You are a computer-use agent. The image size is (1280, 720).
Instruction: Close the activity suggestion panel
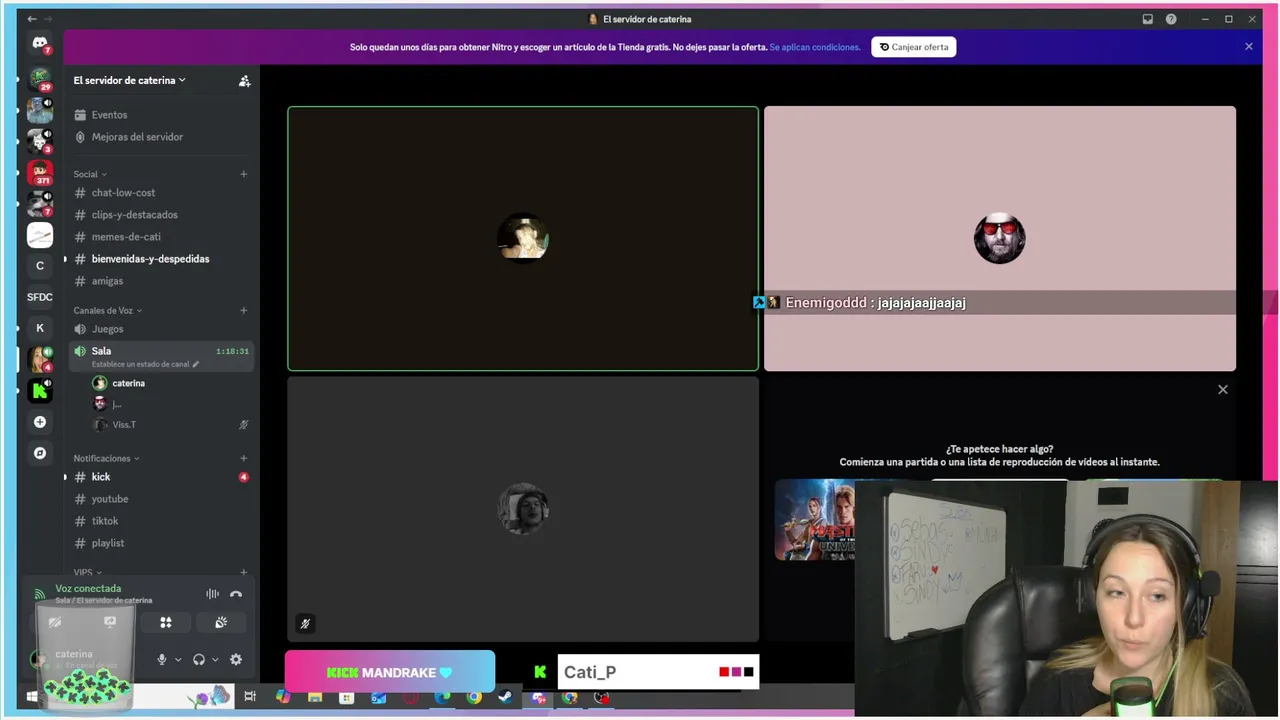click(x=1222, y=390)
